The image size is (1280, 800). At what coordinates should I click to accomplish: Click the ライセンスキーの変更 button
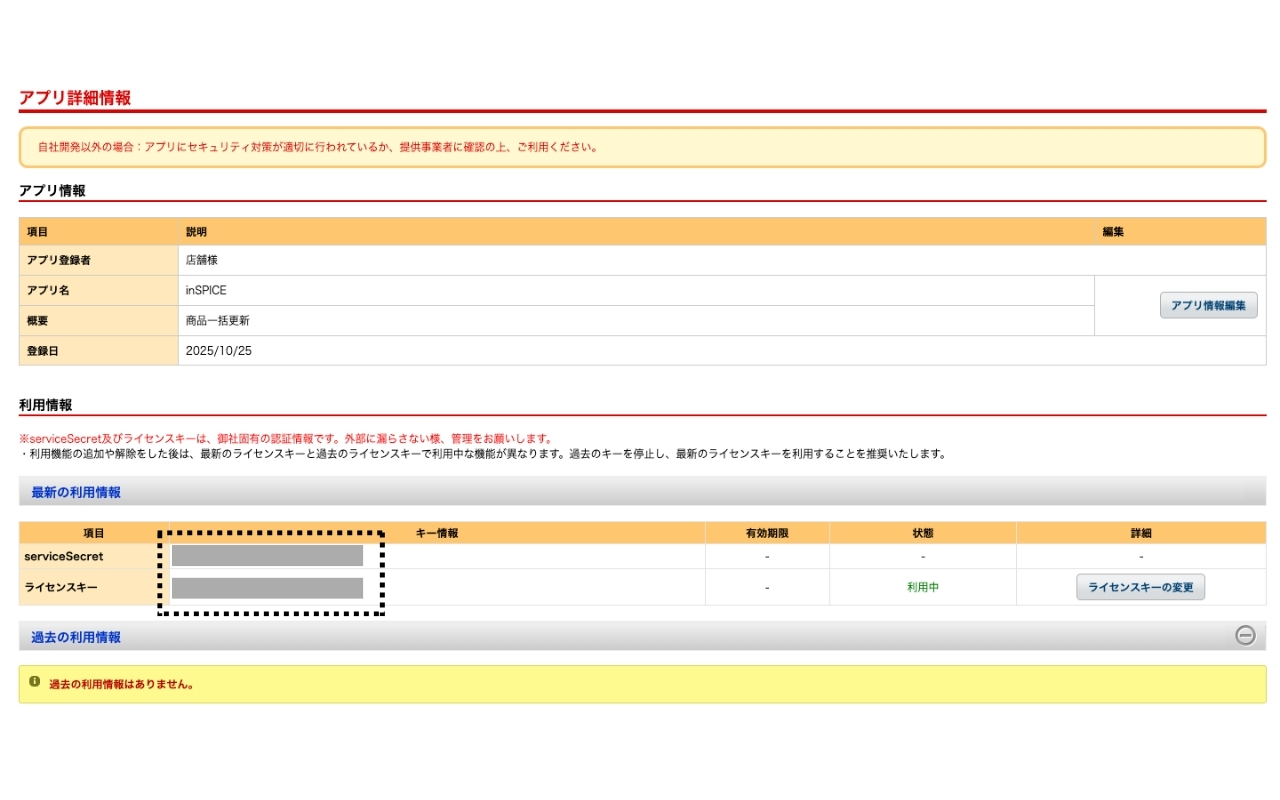(1141, 587)
